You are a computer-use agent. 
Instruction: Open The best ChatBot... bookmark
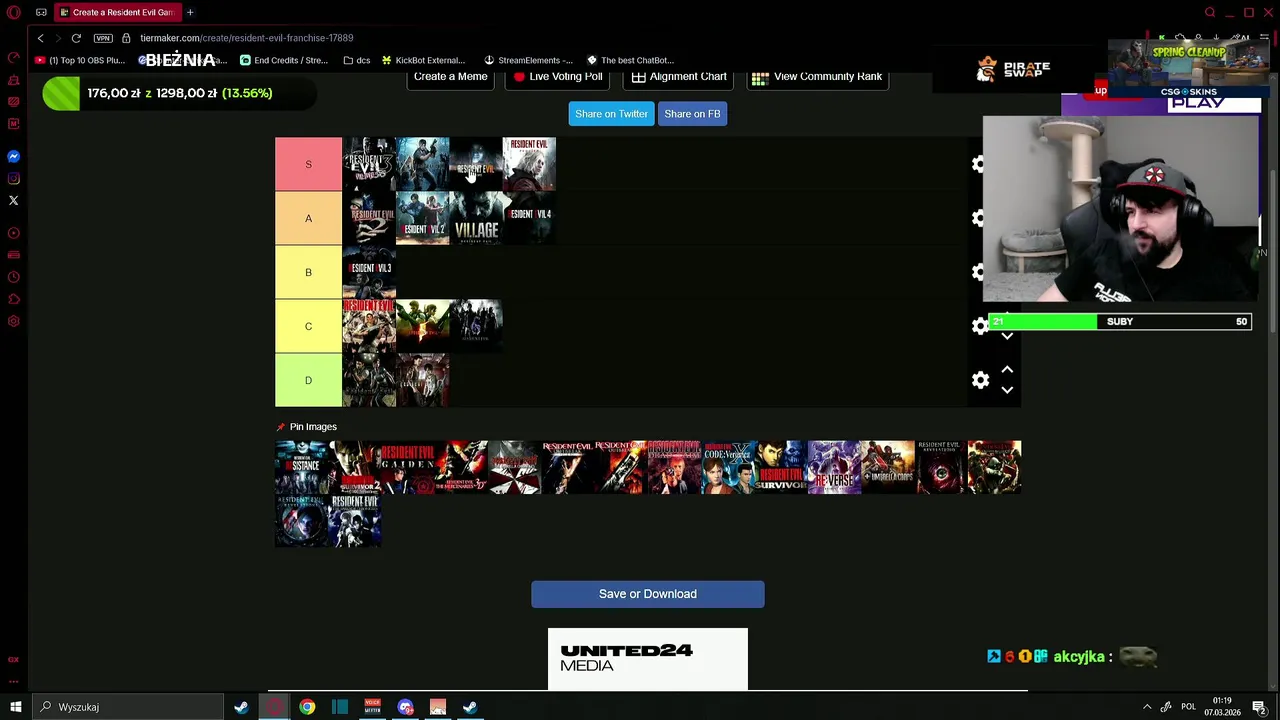click(631, 60)
